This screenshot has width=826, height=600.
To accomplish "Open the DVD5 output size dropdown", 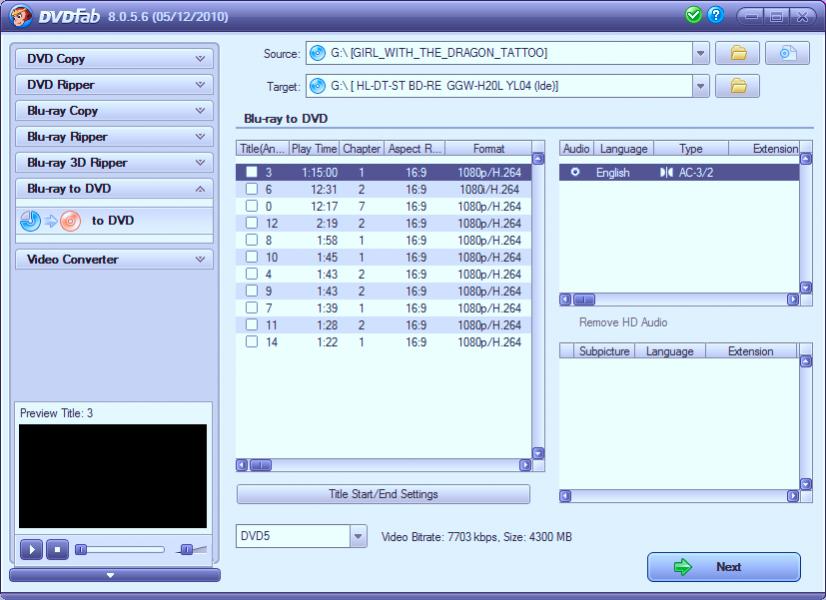I will pyautogui.click(x=358, y=536).
